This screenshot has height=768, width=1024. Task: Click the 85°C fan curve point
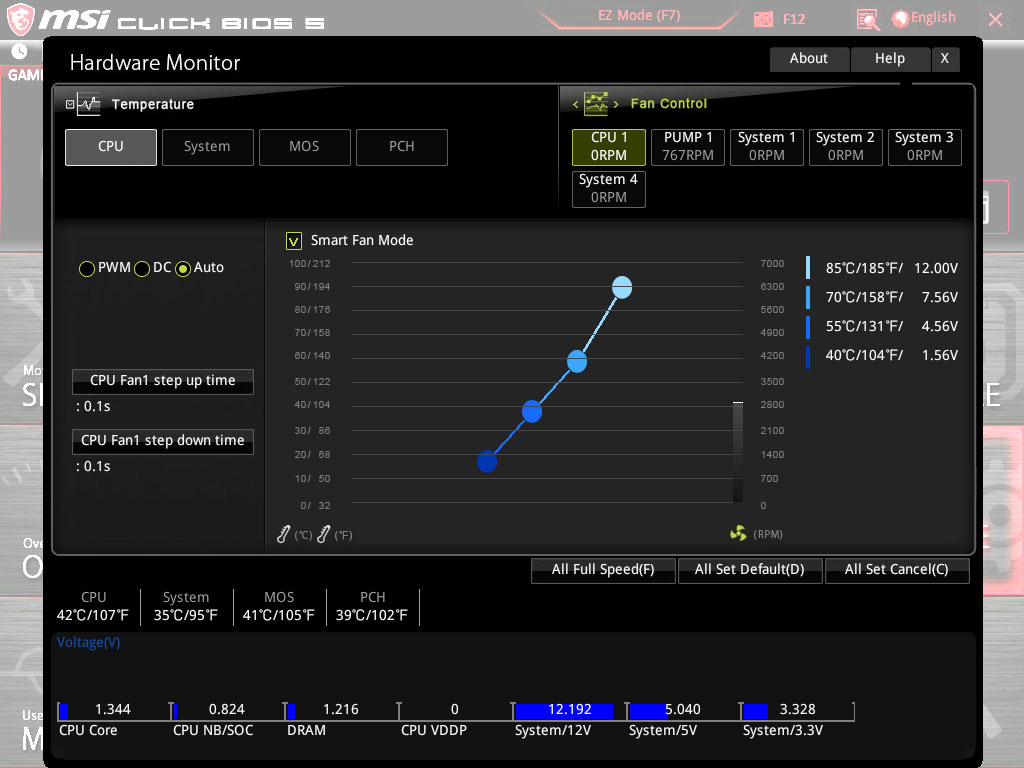tap(622, 287)
